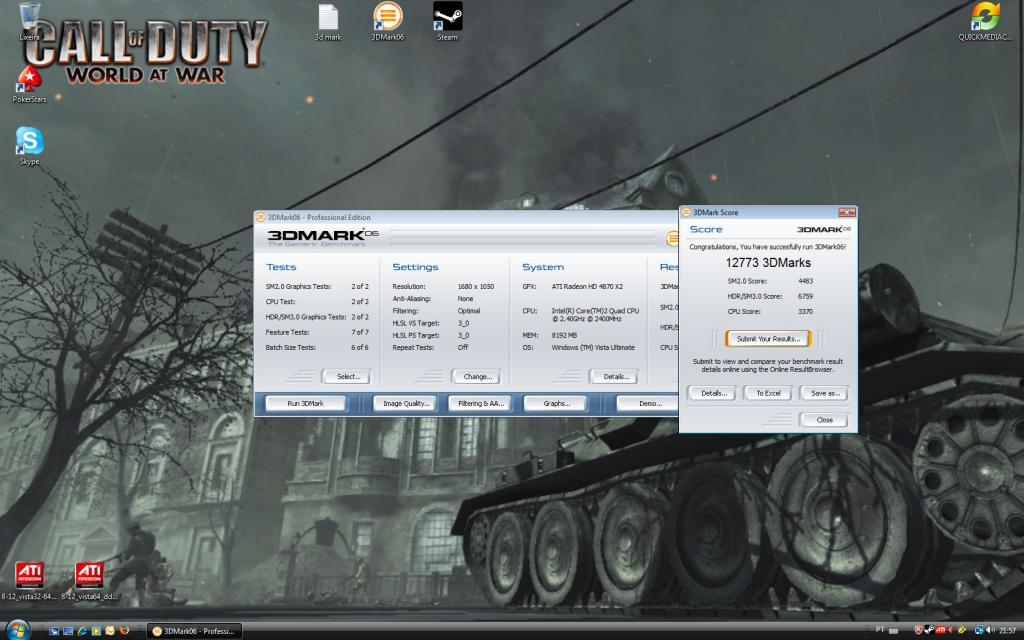Open the ATI 8-12_vista64_dd driver installer icon
This screenshot has width=1024, height=640.
click(x=89, y=580)
